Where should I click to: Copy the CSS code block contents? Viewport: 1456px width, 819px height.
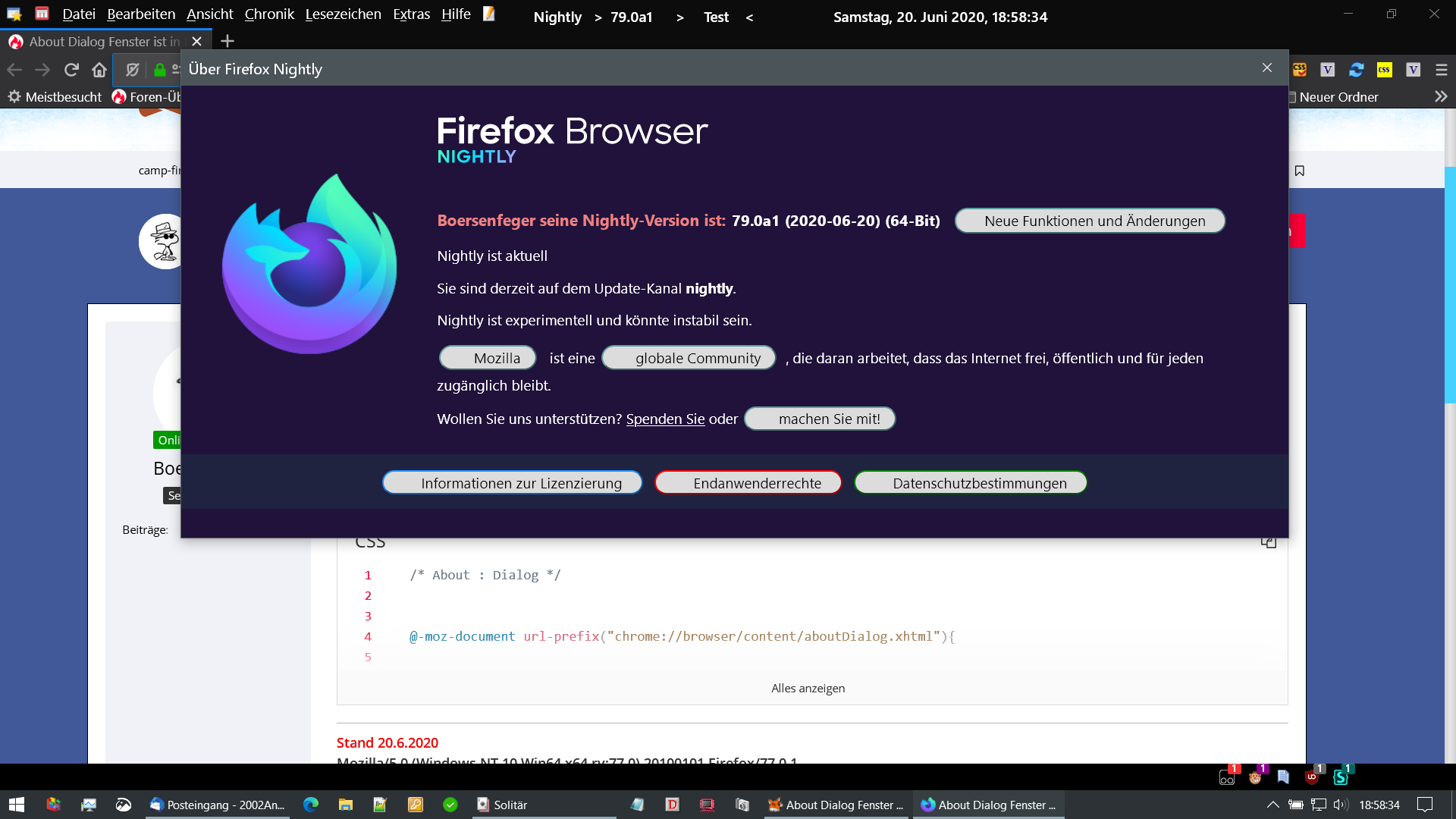point(1268,541)
